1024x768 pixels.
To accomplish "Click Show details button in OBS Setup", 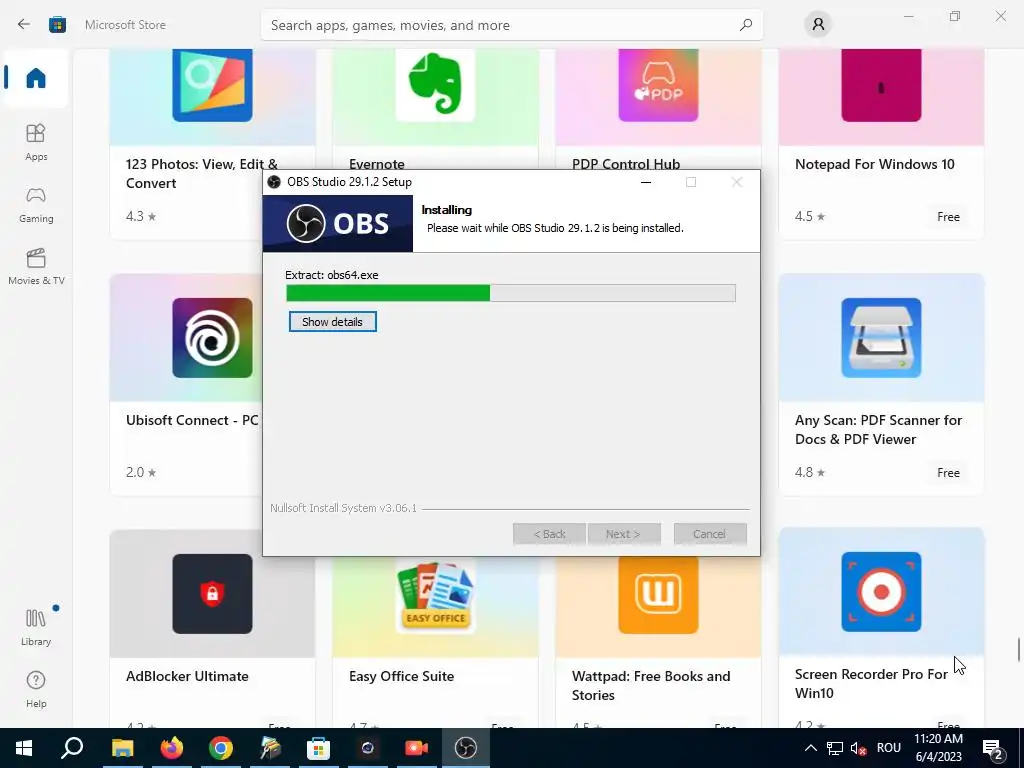I will click(332, 321).
